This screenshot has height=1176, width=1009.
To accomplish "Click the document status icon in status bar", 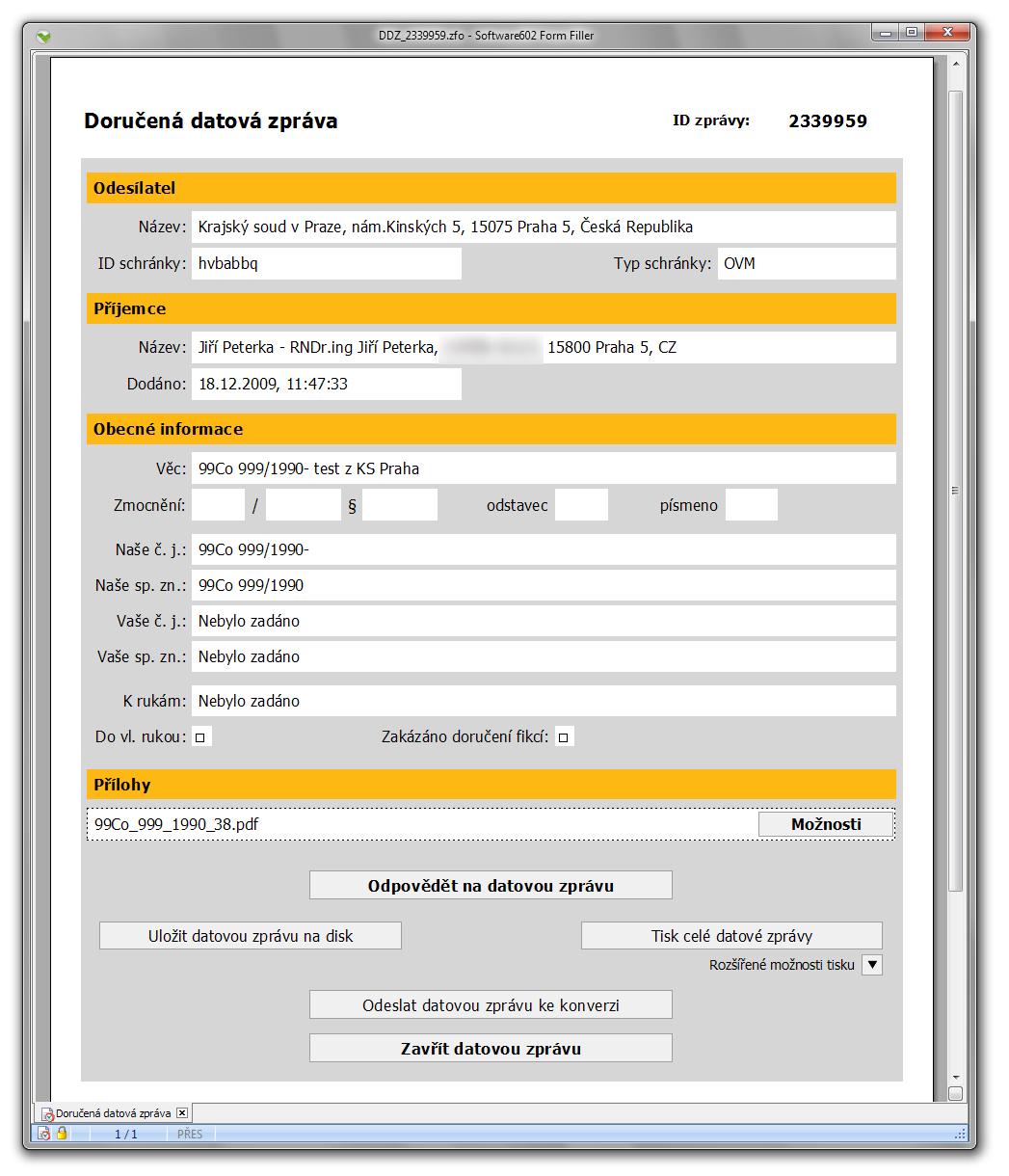I will click(x=43, y=1134).
